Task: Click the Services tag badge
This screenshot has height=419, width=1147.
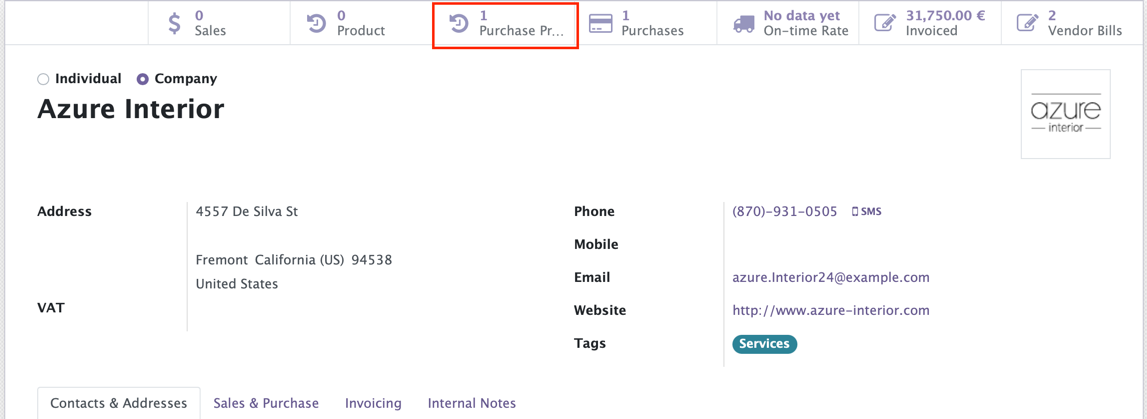Action: coord(764,344)
